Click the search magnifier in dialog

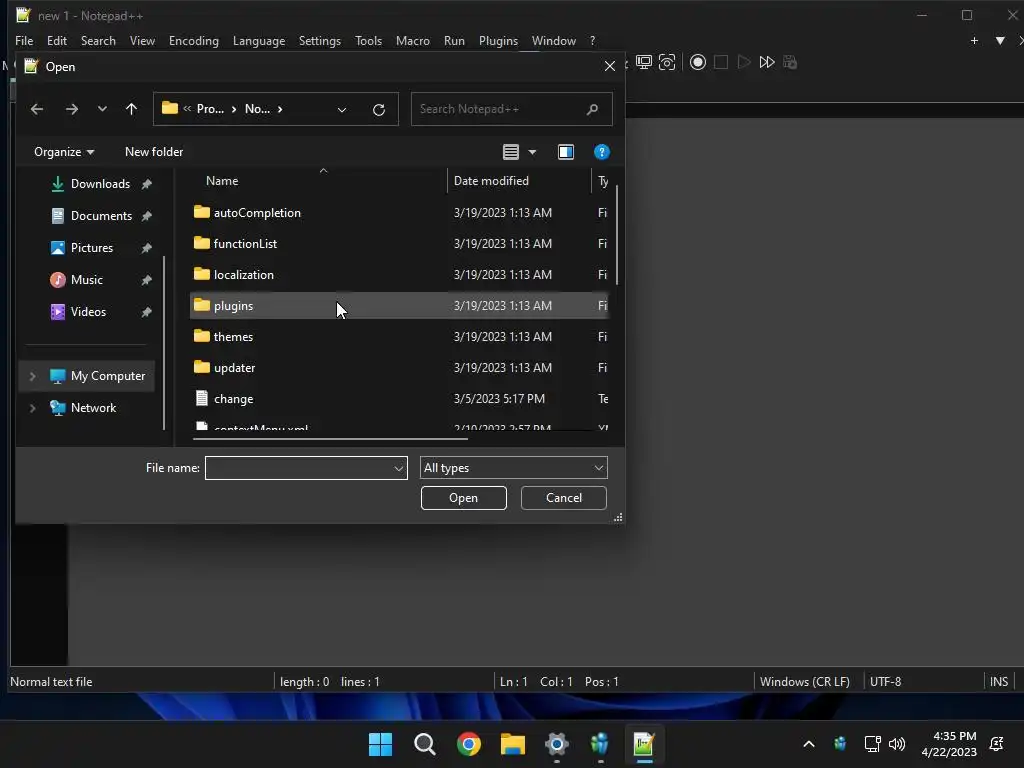tap(592, 109)
